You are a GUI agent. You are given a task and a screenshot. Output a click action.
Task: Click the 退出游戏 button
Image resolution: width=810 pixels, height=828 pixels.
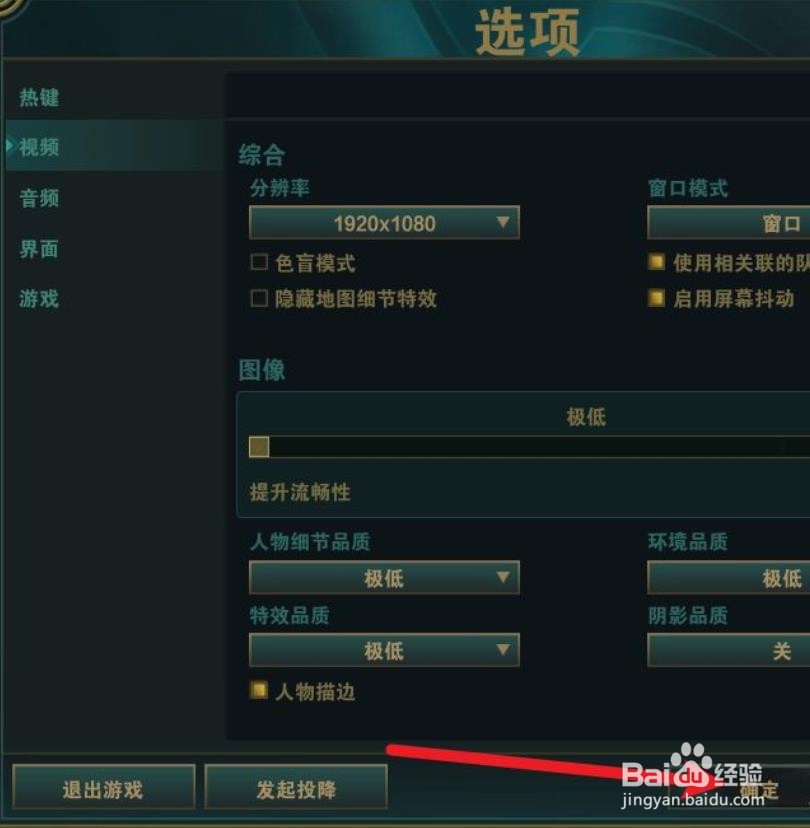coord(103,787)
